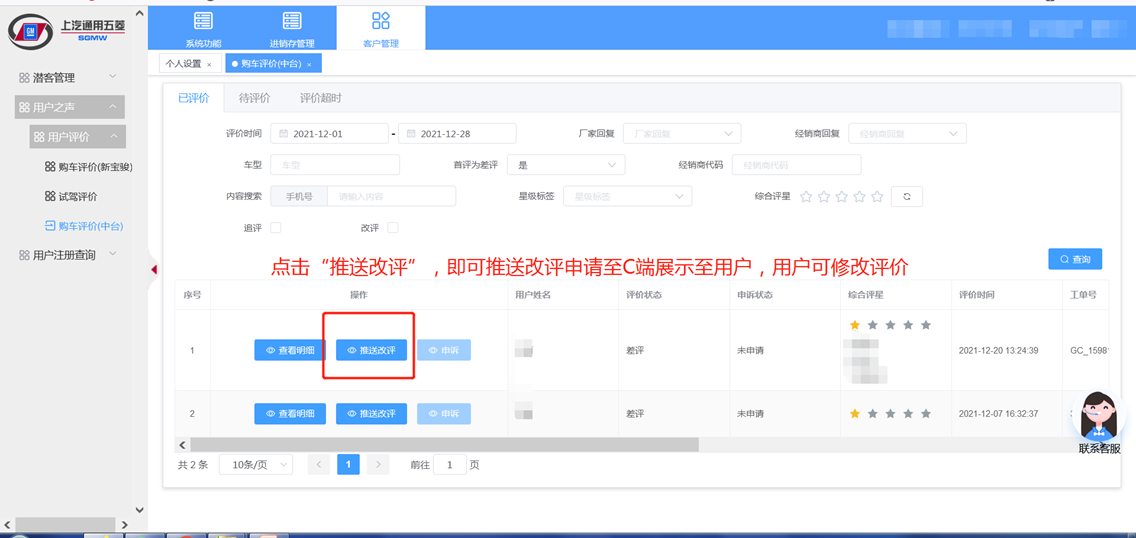Click the horizontal table scrollbar

coord(444,445)
